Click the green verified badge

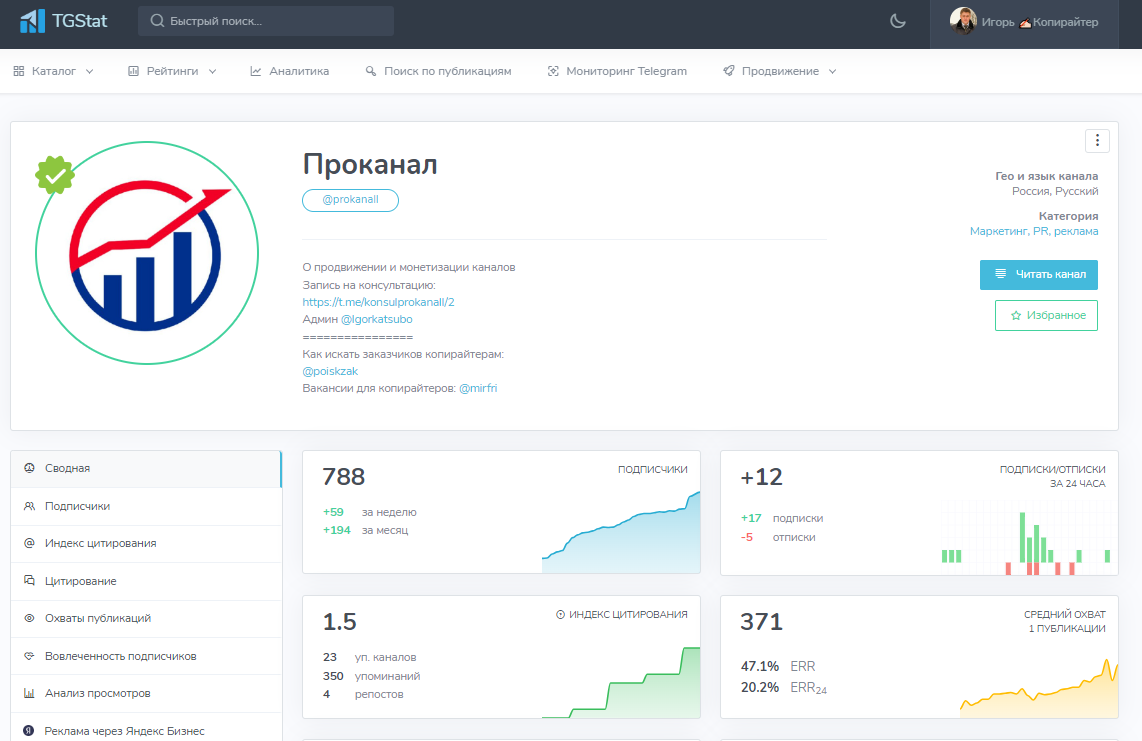[55, 175]
